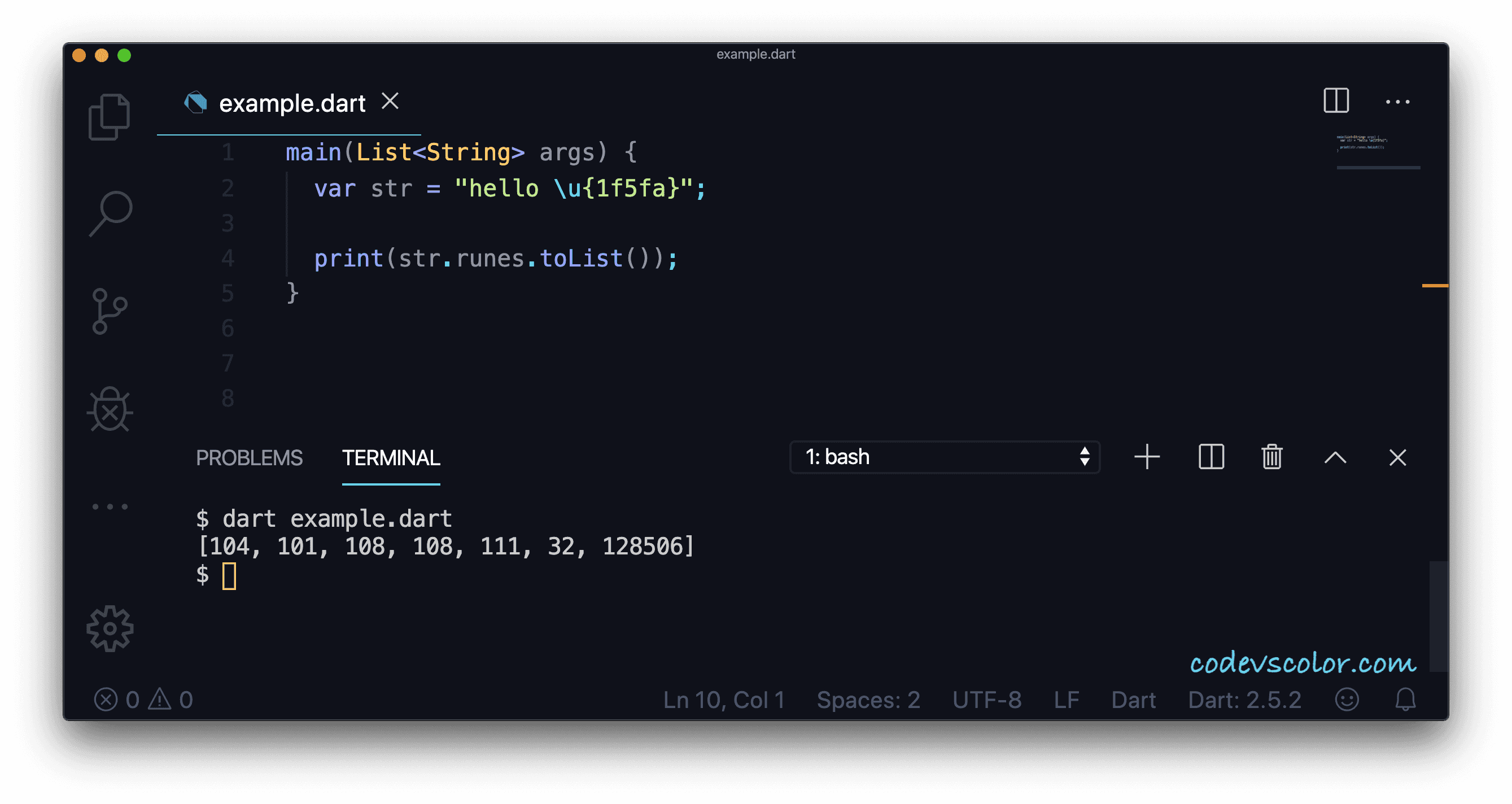The height and width of the screenshot is (804, 1512).
Task: Kill terminal with the trash icon
Action: tap(1271, 457)
